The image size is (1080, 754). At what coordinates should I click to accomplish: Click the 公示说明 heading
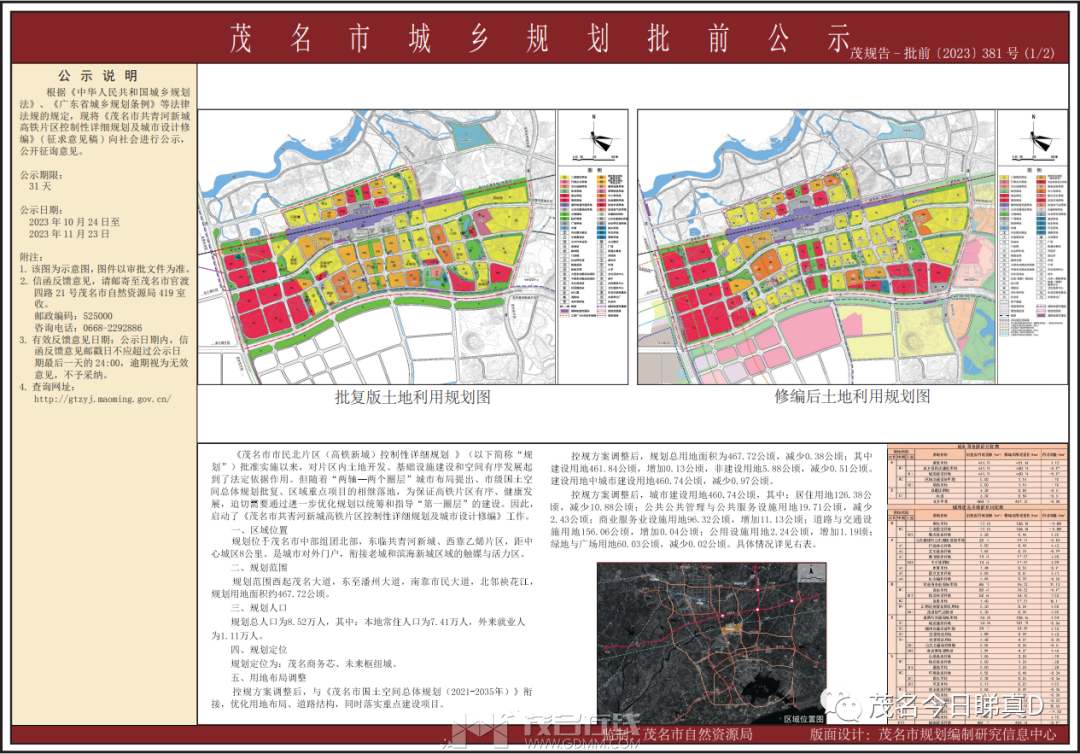point(98,76)
